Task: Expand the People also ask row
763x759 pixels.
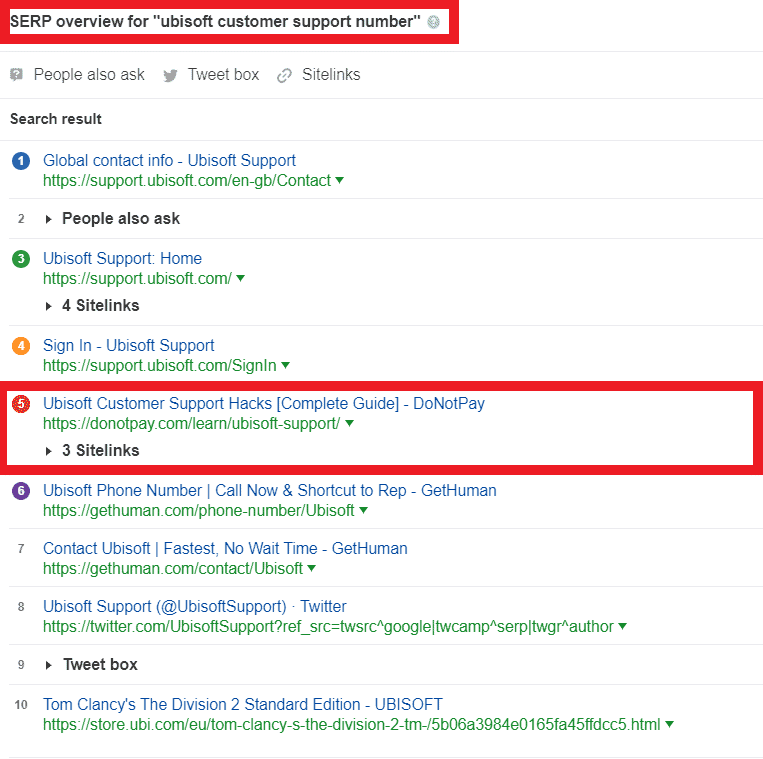Action: tap(48, 219)
